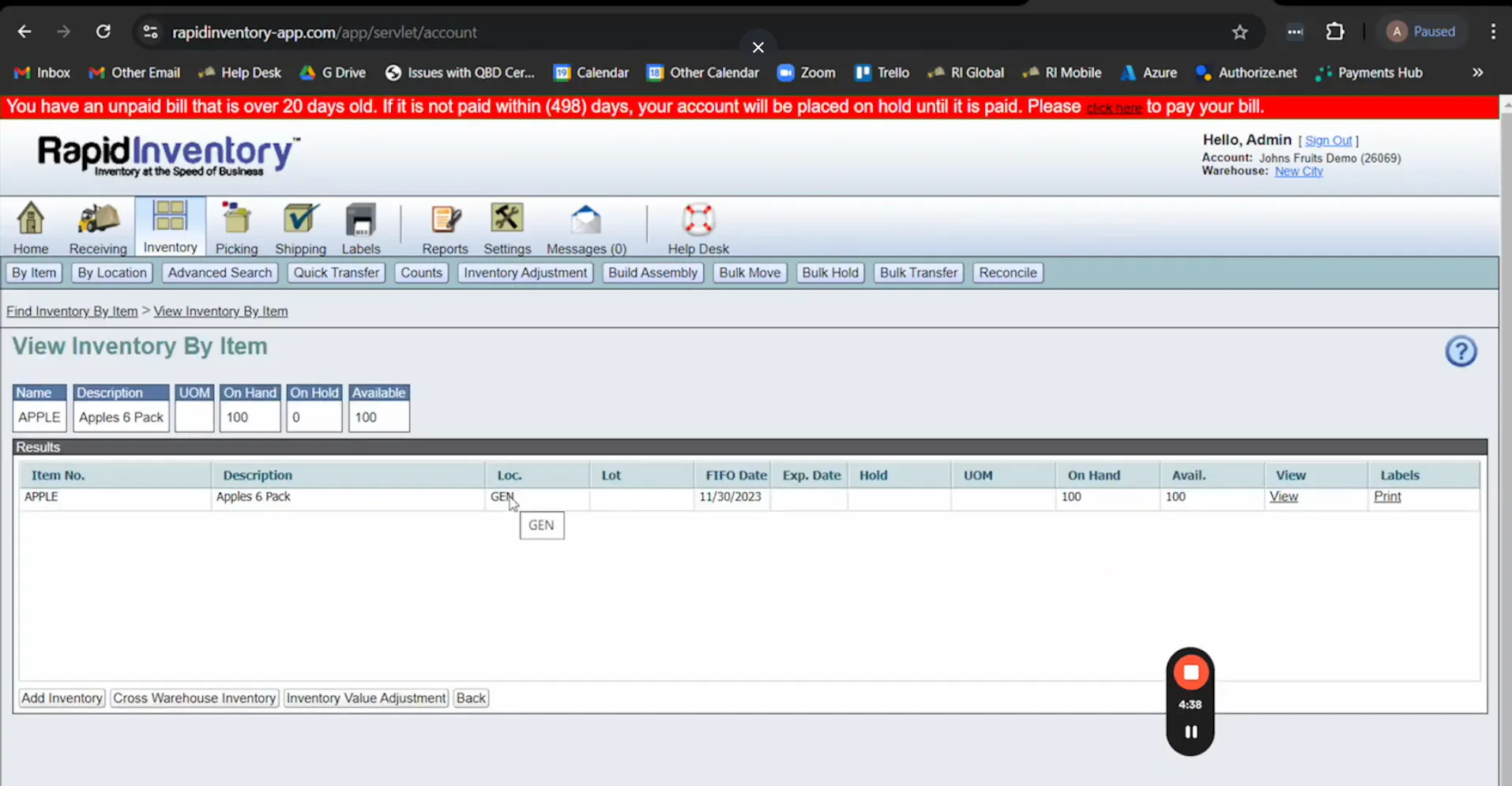Switch to the By Item tab
The width and height of the screenshot is (1512, 786).
[34, 273]
